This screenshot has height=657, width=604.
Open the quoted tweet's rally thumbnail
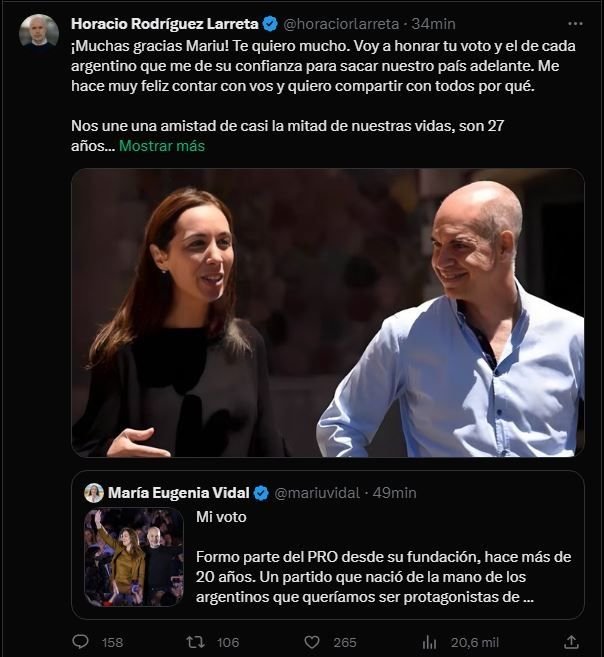click(x=134, y=557)
